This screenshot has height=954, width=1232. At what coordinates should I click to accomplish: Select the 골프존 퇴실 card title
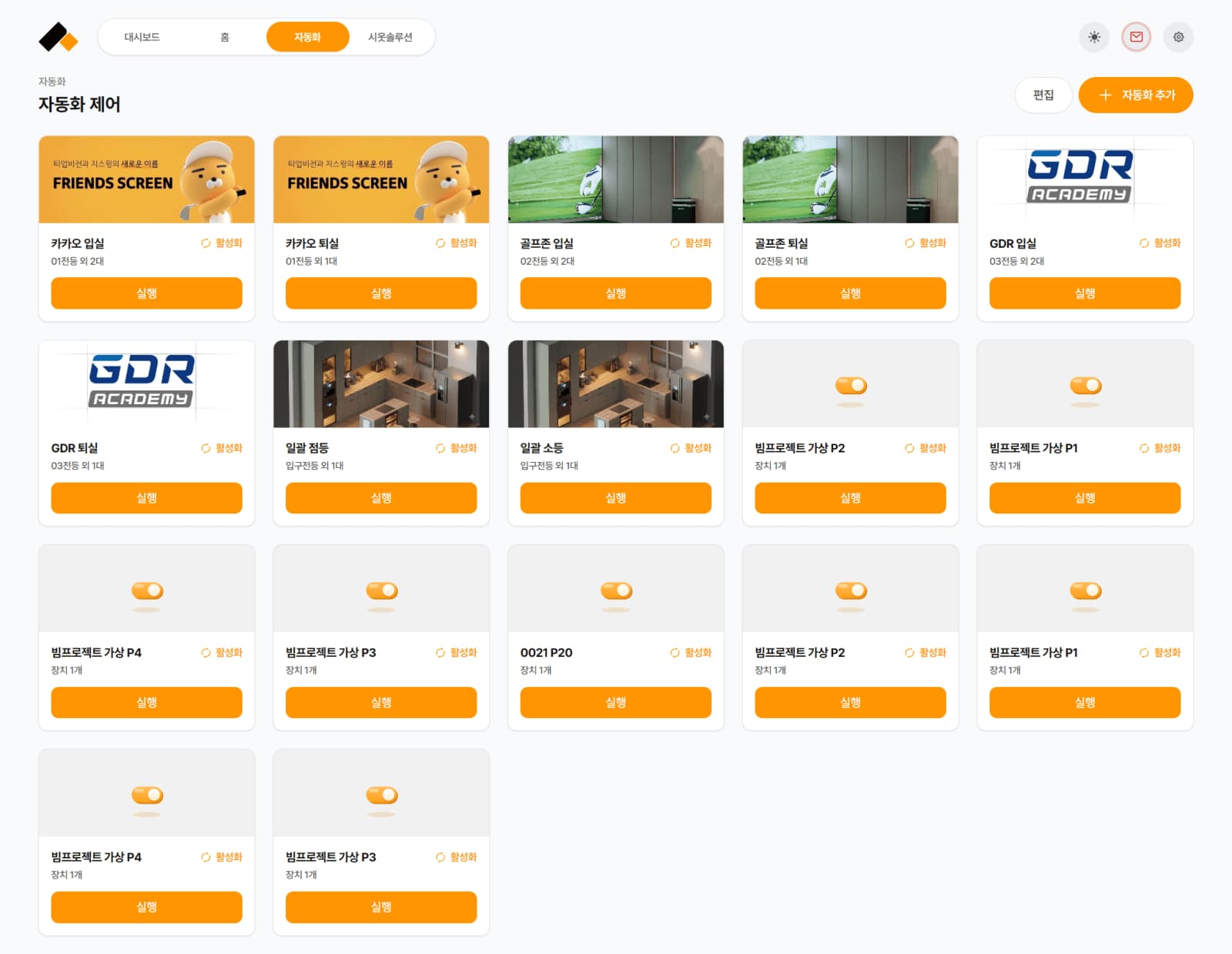(782, 243)
